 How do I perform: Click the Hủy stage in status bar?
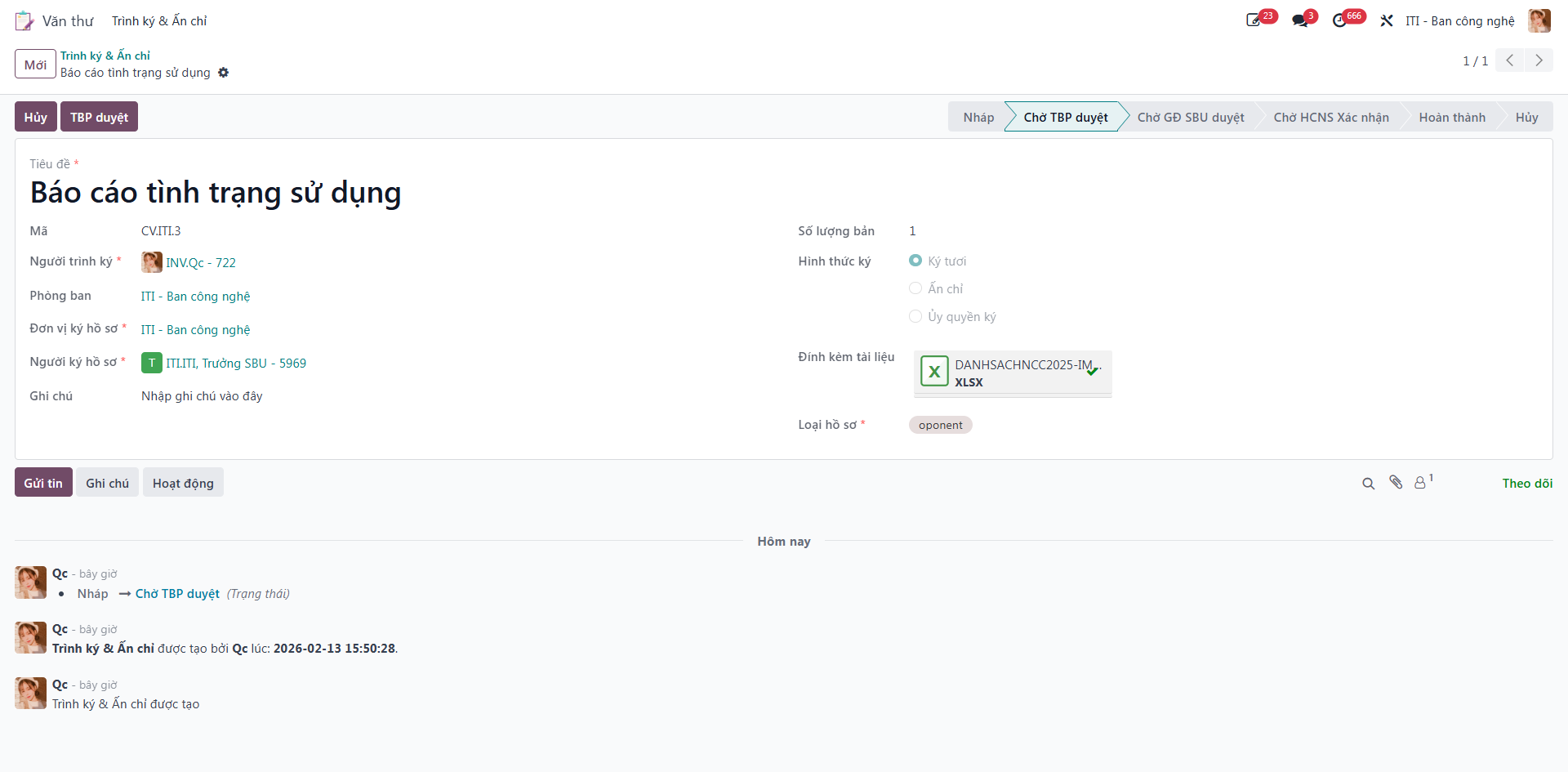1526,117
